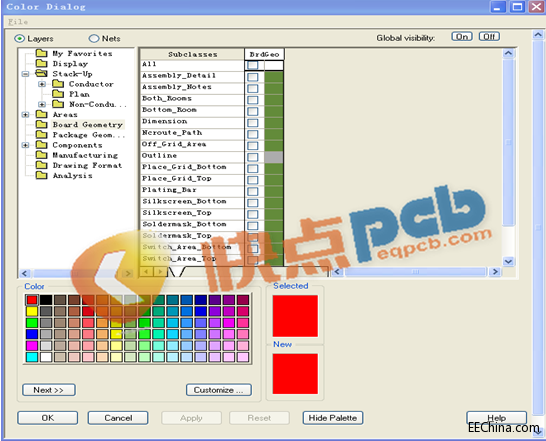Open the File menu
Screen dimensions: 546x441
(x=18, y=22)
